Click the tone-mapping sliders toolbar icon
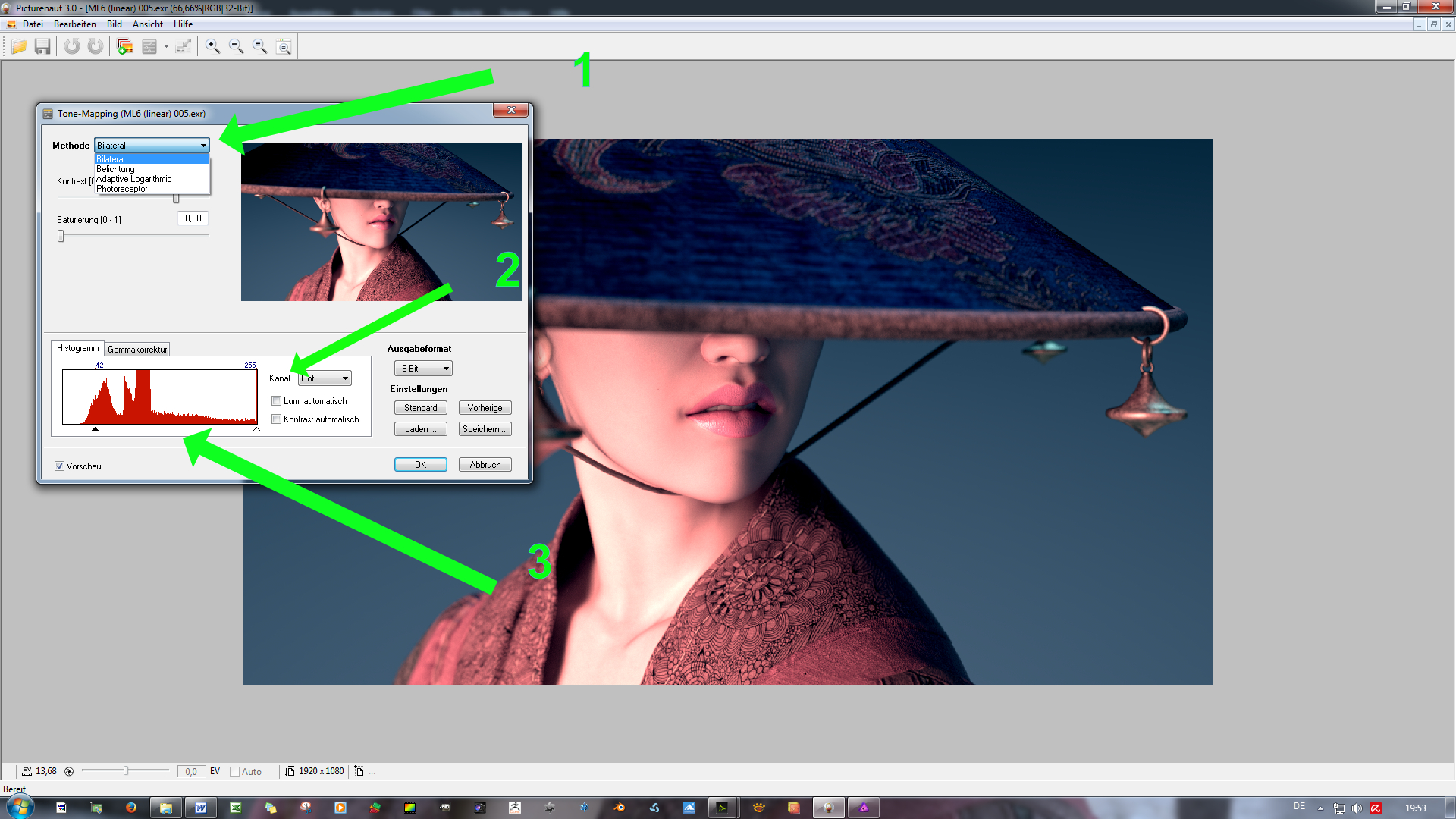The height and width of the screenshot is (819, 1456). [149, 47]
